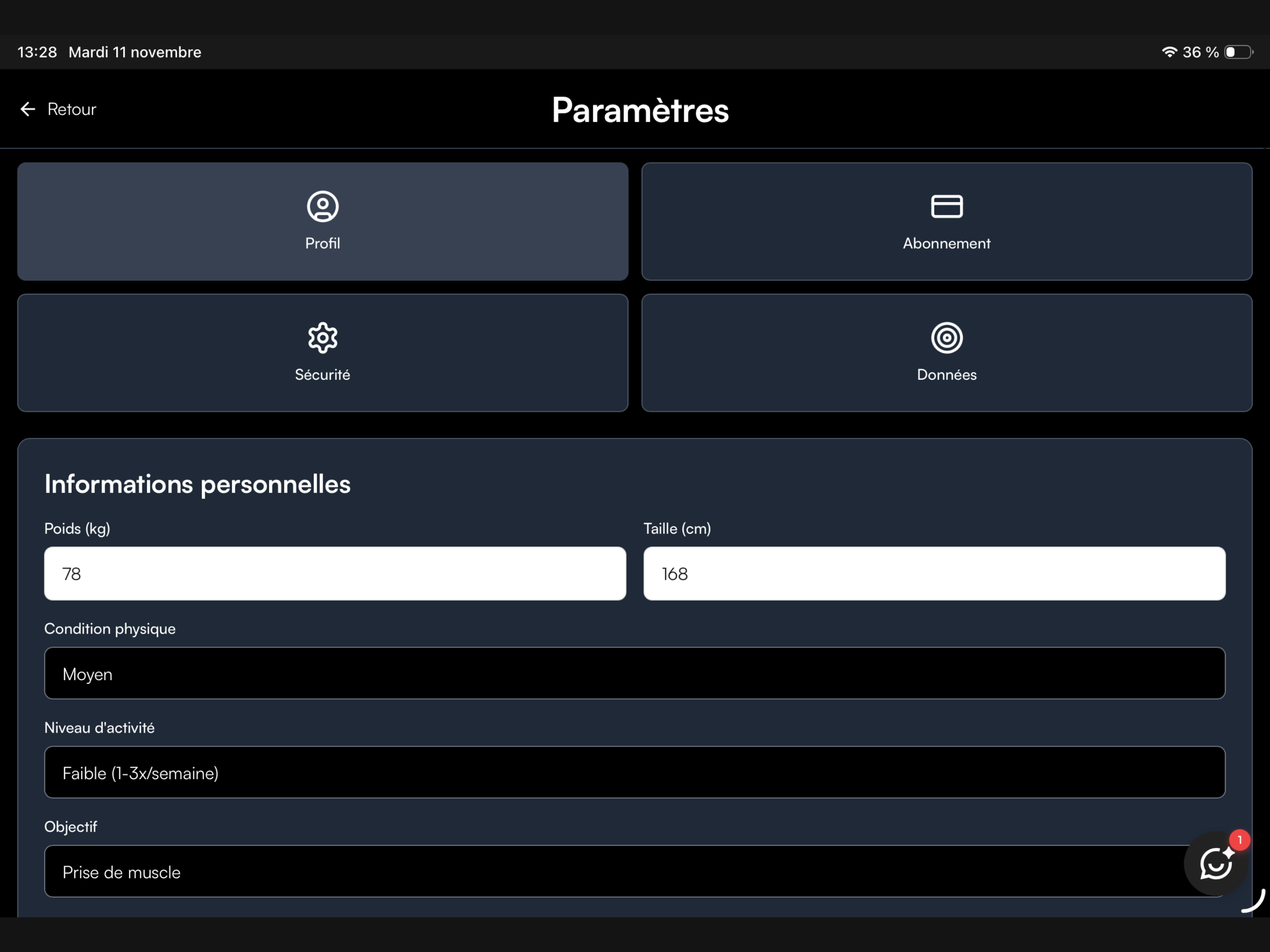Expand the Niveau d'activité dropdown
This screenshot has width=1270, height=952.
(635, 772)
